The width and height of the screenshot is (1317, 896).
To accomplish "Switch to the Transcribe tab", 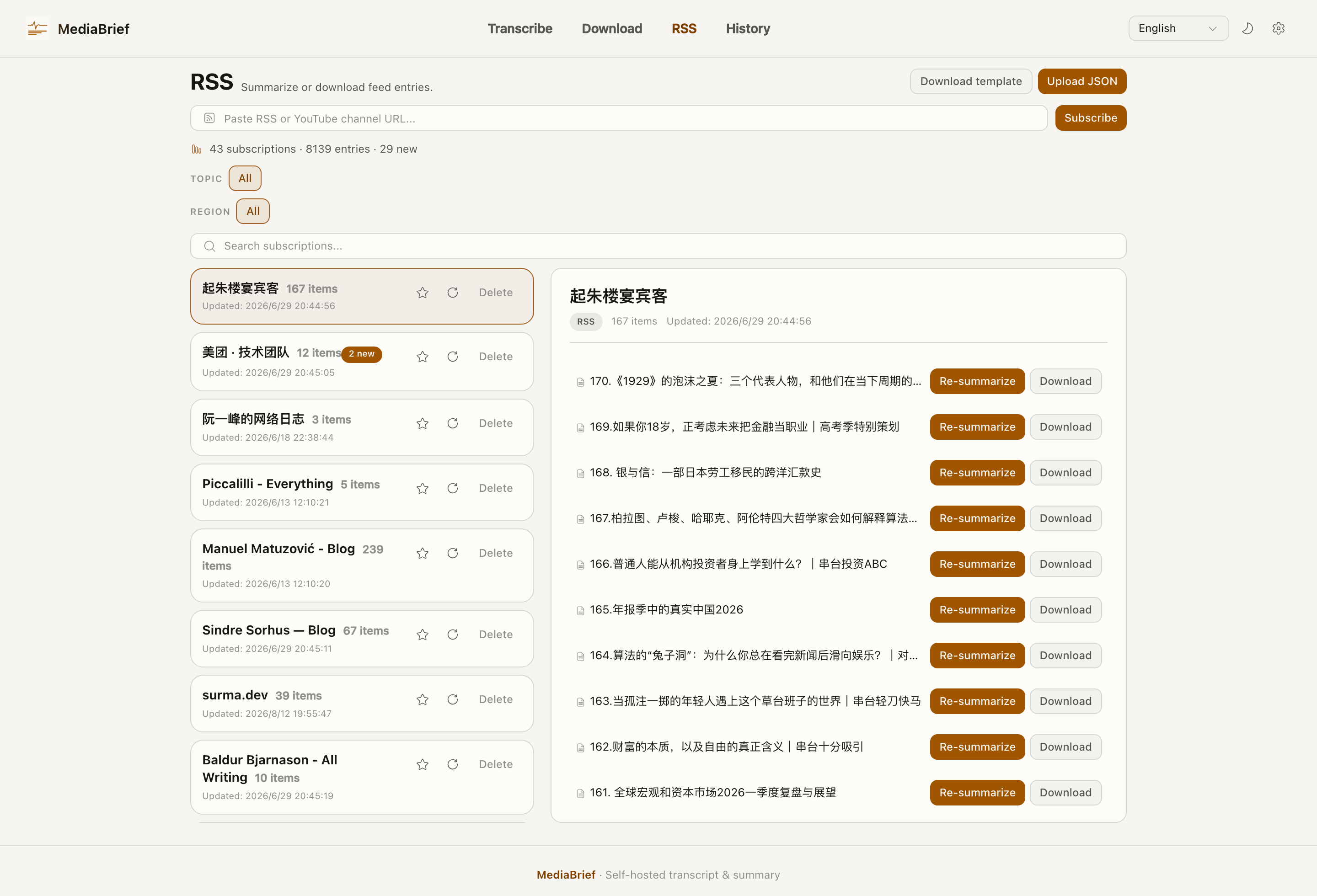I will click(x=519, y=28).
